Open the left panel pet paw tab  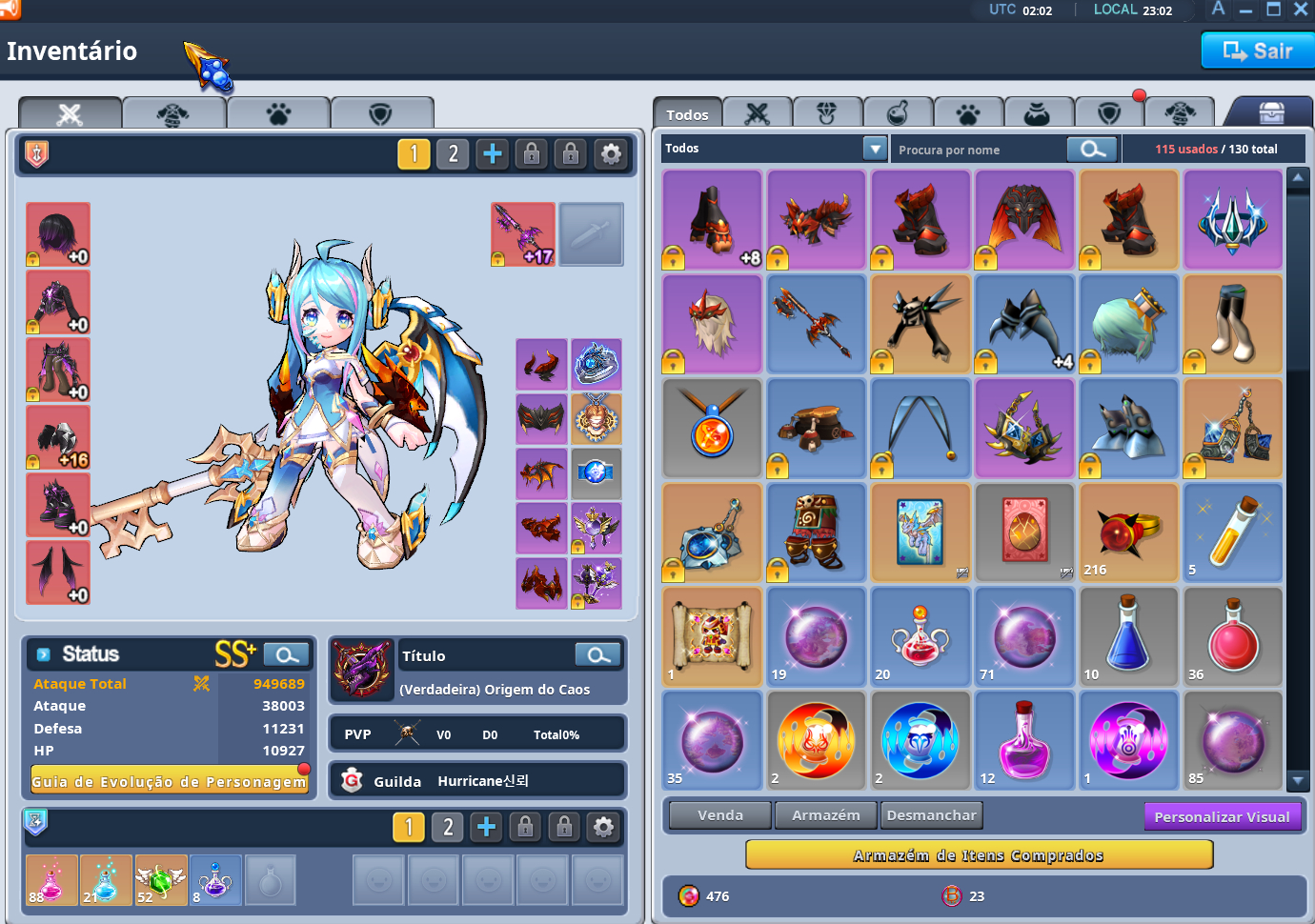[278, 113]
